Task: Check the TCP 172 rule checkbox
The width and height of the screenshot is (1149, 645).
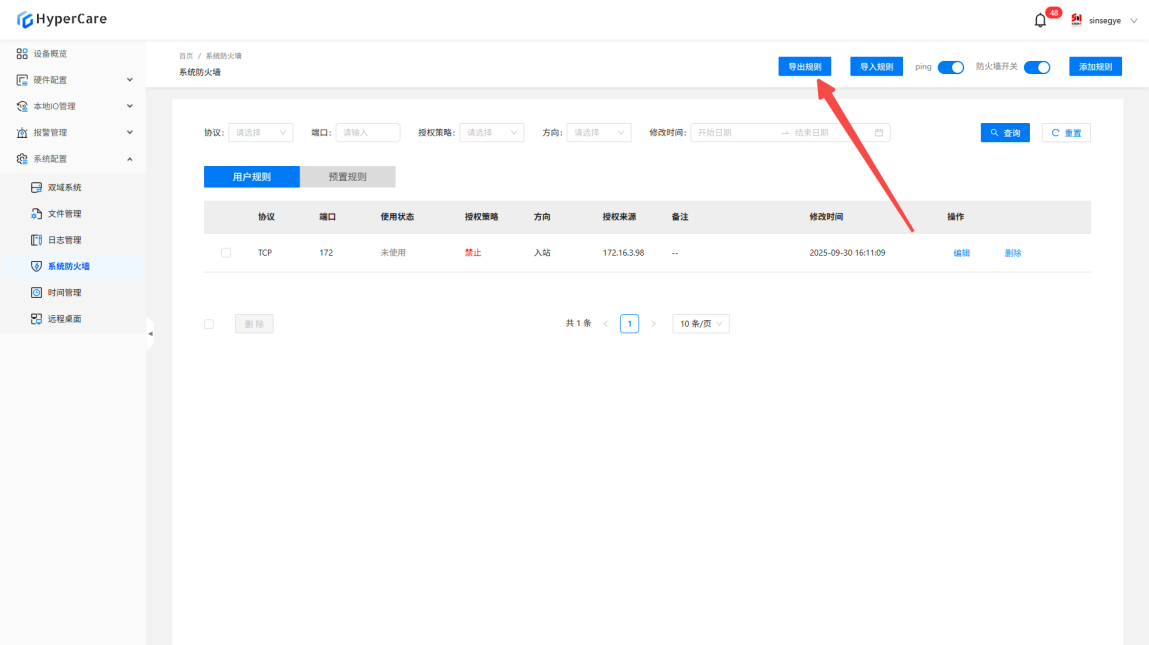Action: [226, 253]
